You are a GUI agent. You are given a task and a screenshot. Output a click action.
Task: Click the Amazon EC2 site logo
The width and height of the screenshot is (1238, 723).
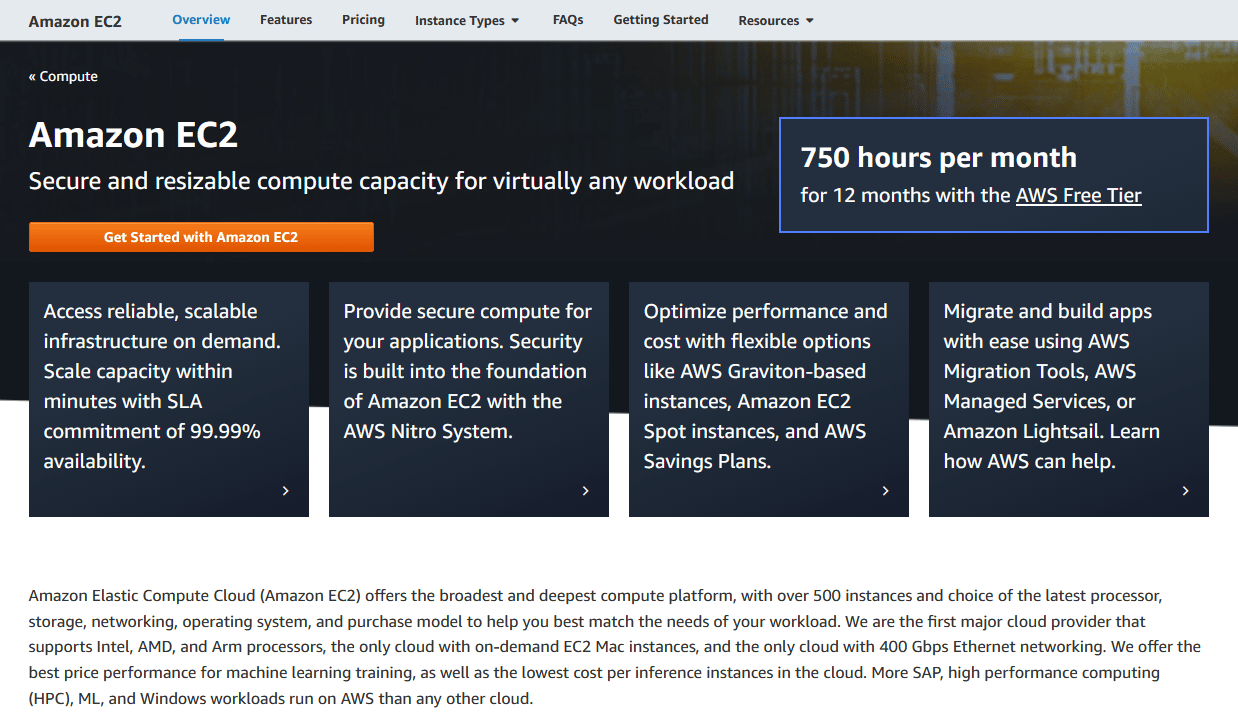(75, 19)
